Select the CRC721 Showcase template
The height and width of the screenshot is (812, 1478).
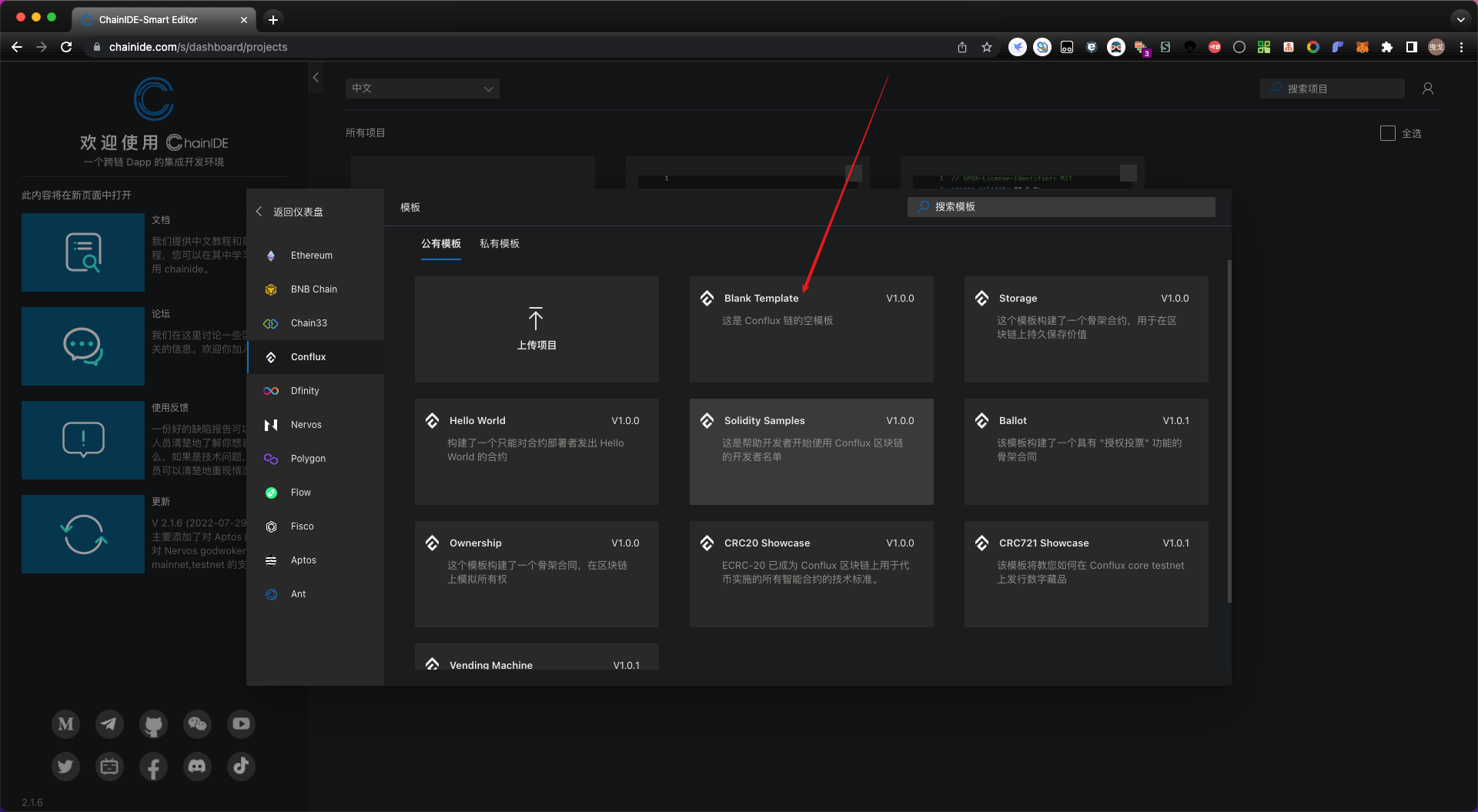[x=1086, y=574]
